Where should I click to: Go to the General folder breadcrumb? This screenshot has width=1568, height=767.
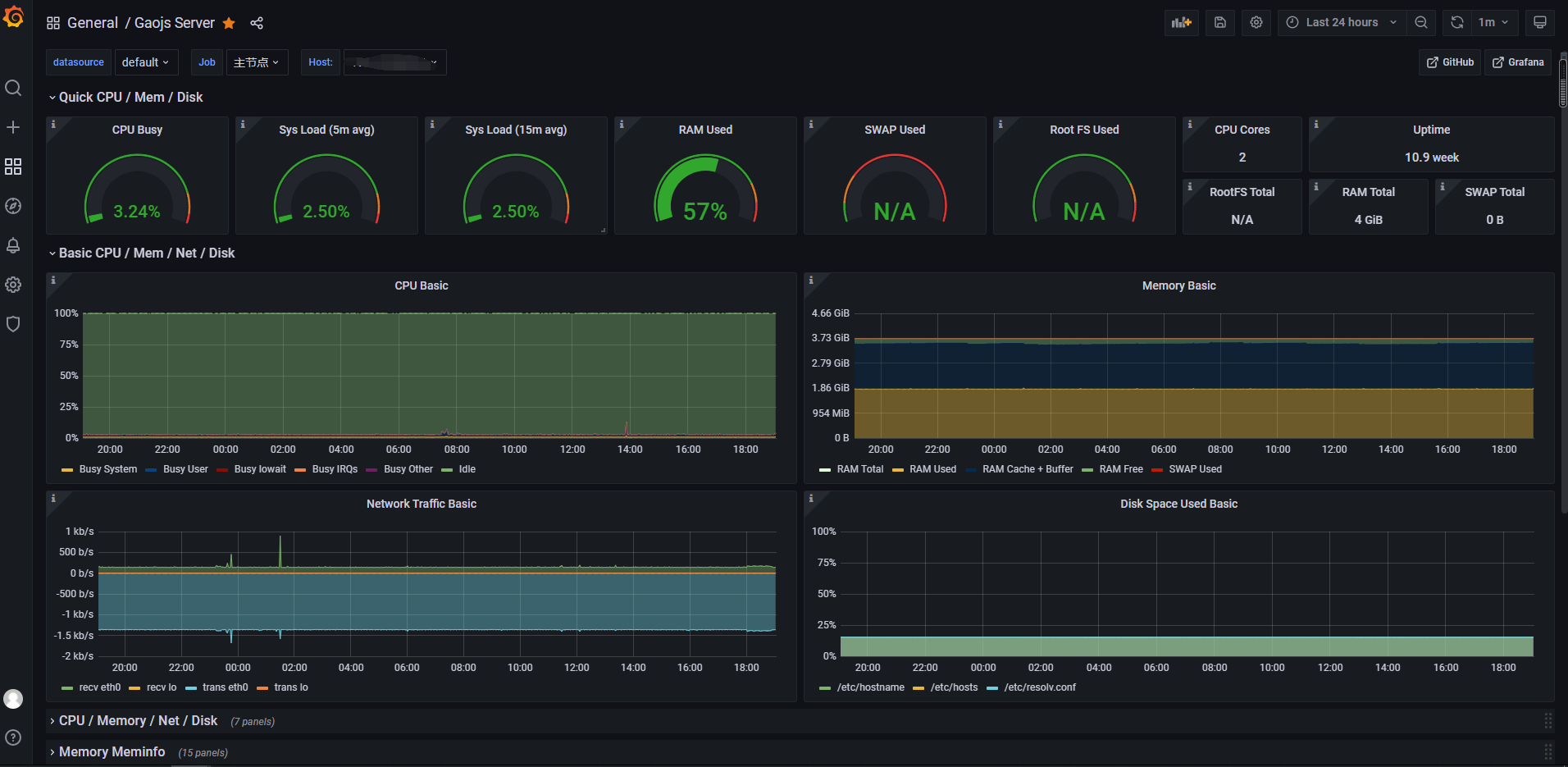coord(93,23)
